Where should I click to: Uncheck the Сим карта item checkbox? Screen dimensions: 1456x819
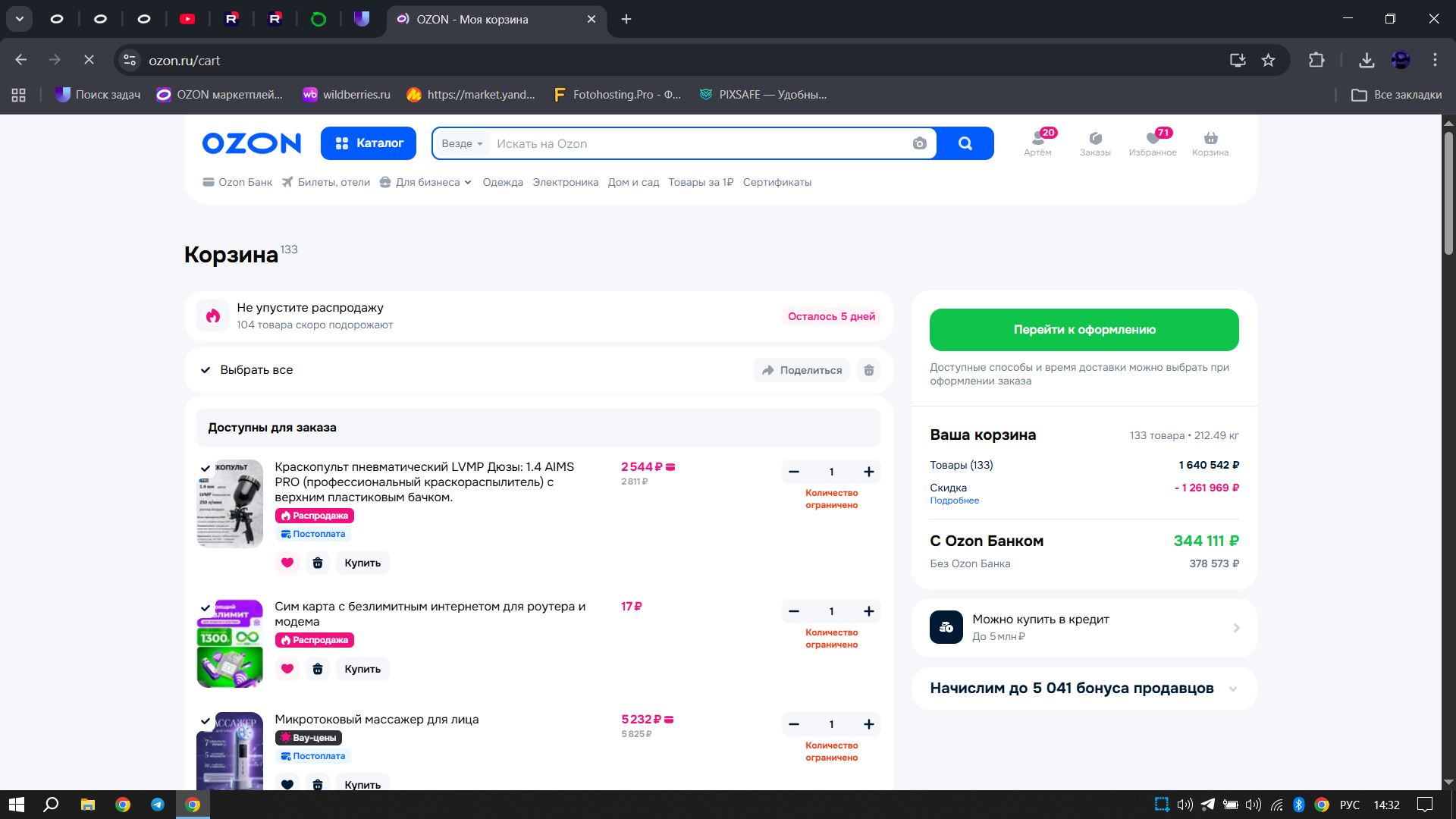(x=206, y=607)
